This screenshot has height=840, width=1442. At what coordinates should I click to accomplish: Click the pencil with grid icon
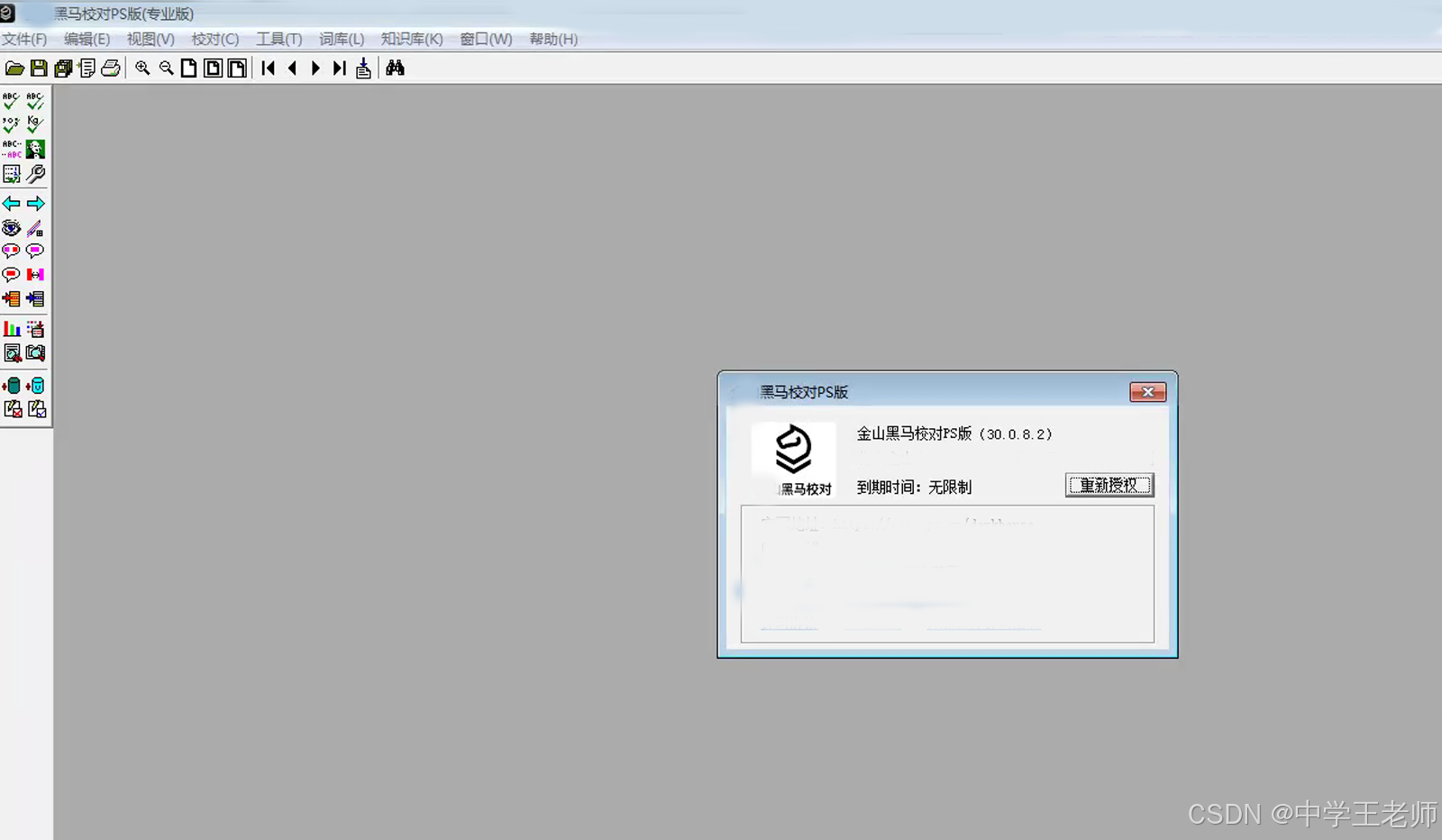point(35,228)
